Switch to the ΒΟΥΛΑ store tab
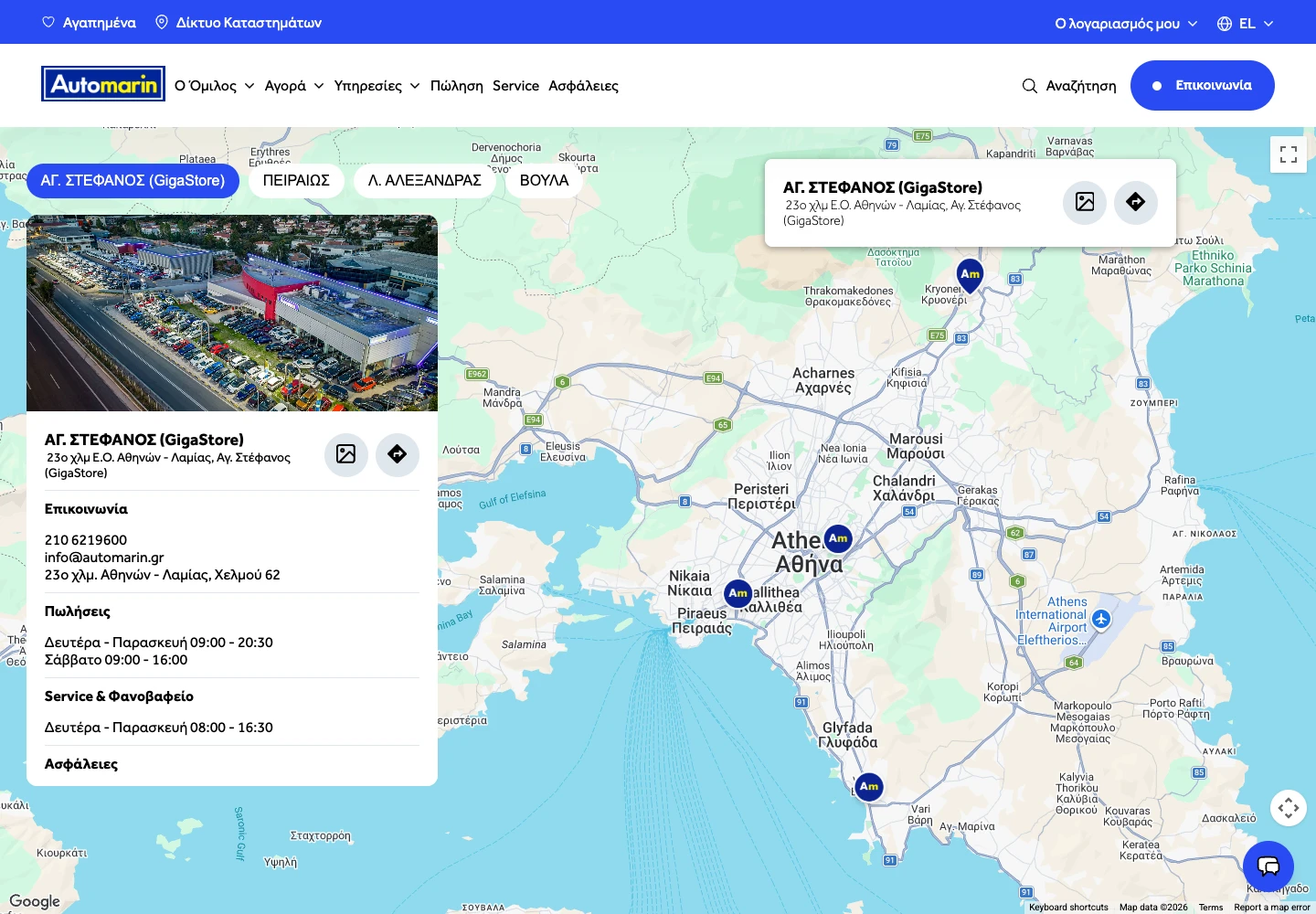Image resolution: width=1316 pixels, height=914 pixels. 545,181
